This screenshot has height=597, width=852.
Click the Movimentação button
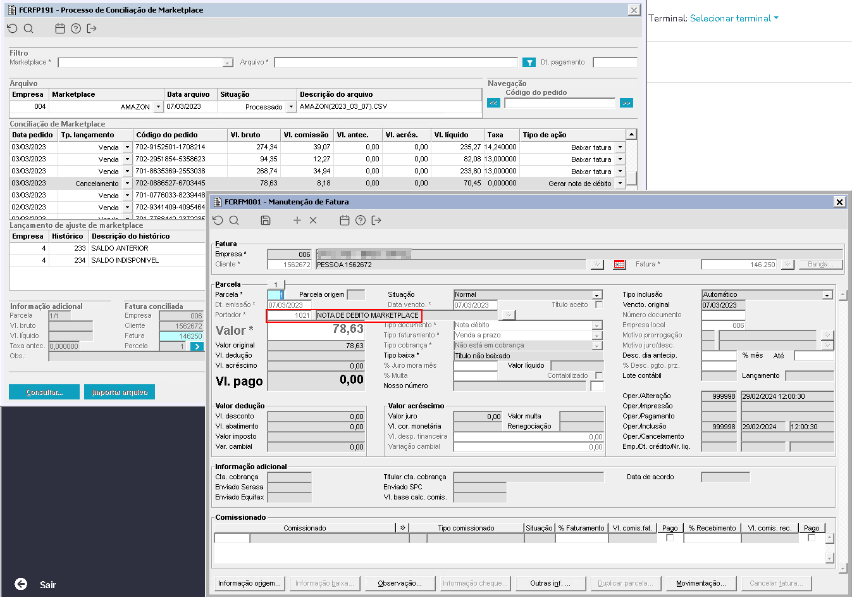click(x=701, y=583)
